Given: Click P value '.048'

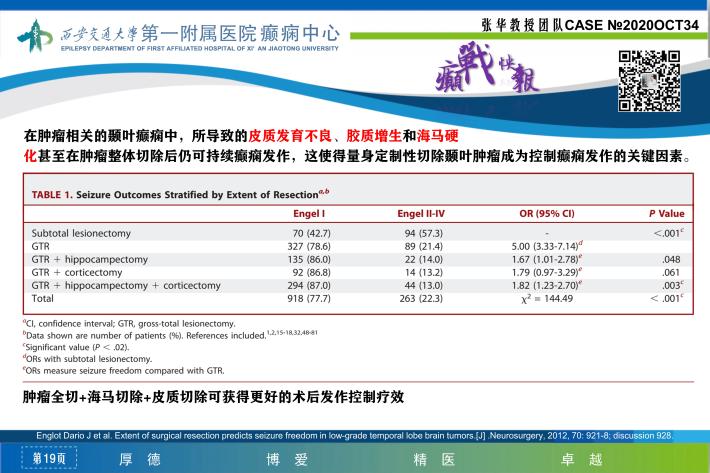Looking at the screenshot, I should point(672,260).
